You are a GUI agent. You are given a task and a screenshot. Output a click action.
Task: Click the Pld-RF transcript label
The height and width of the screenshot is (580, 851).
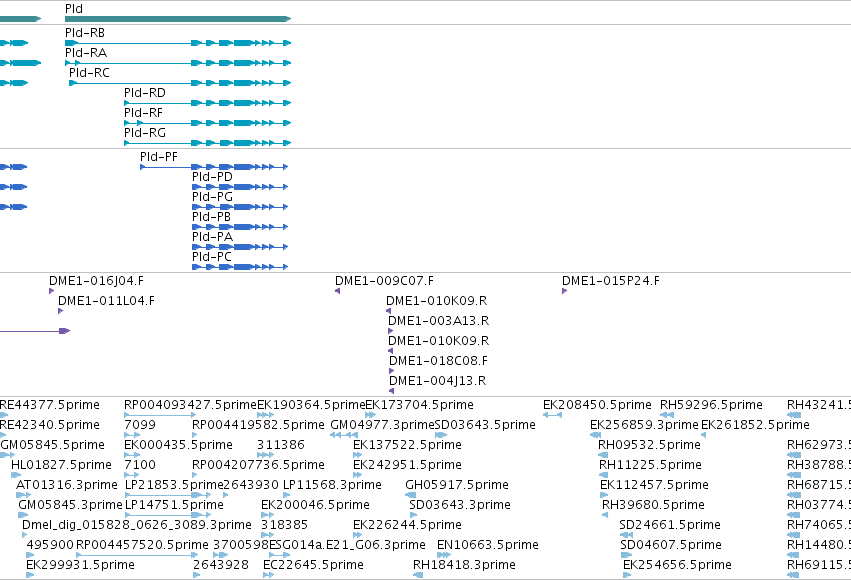143,113
